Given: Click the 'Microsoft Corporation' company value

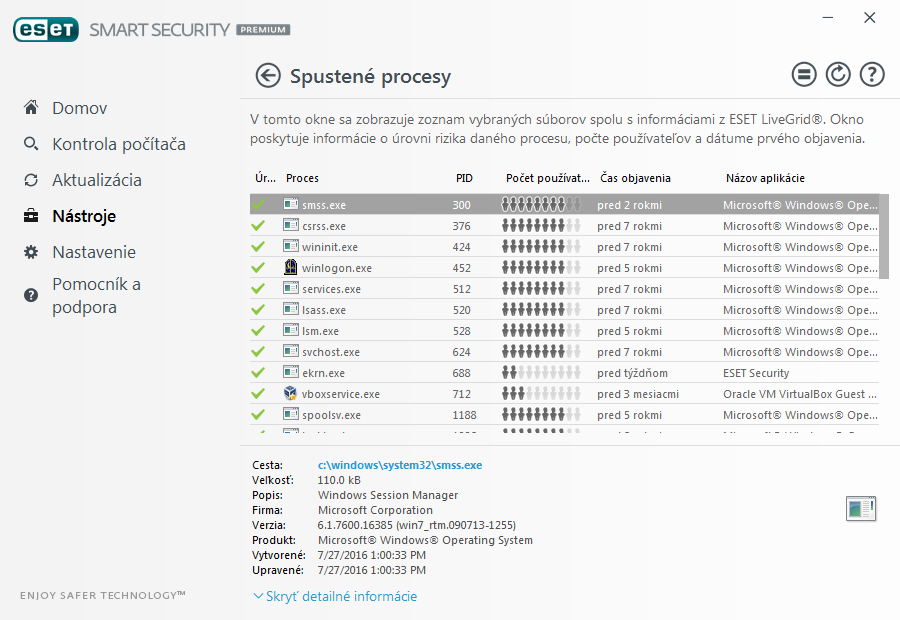Looking at the screenshot, I should click(375, 510).
